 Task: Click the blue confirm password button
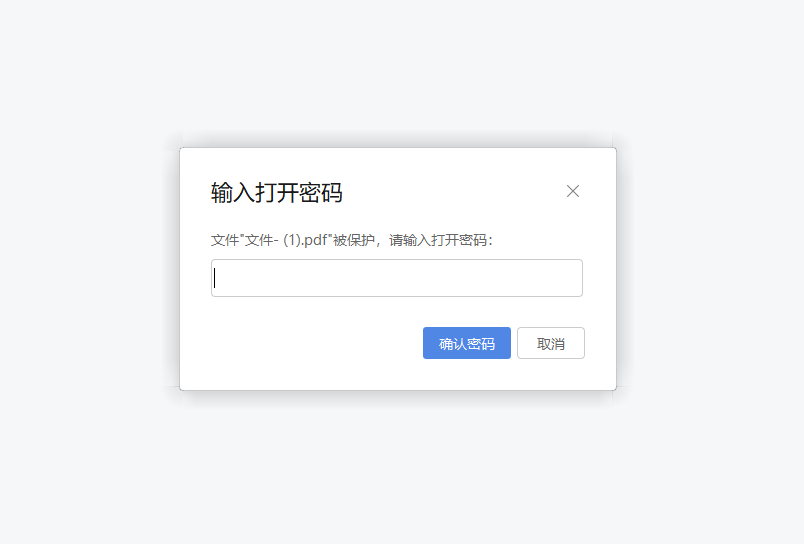(467, 343)
